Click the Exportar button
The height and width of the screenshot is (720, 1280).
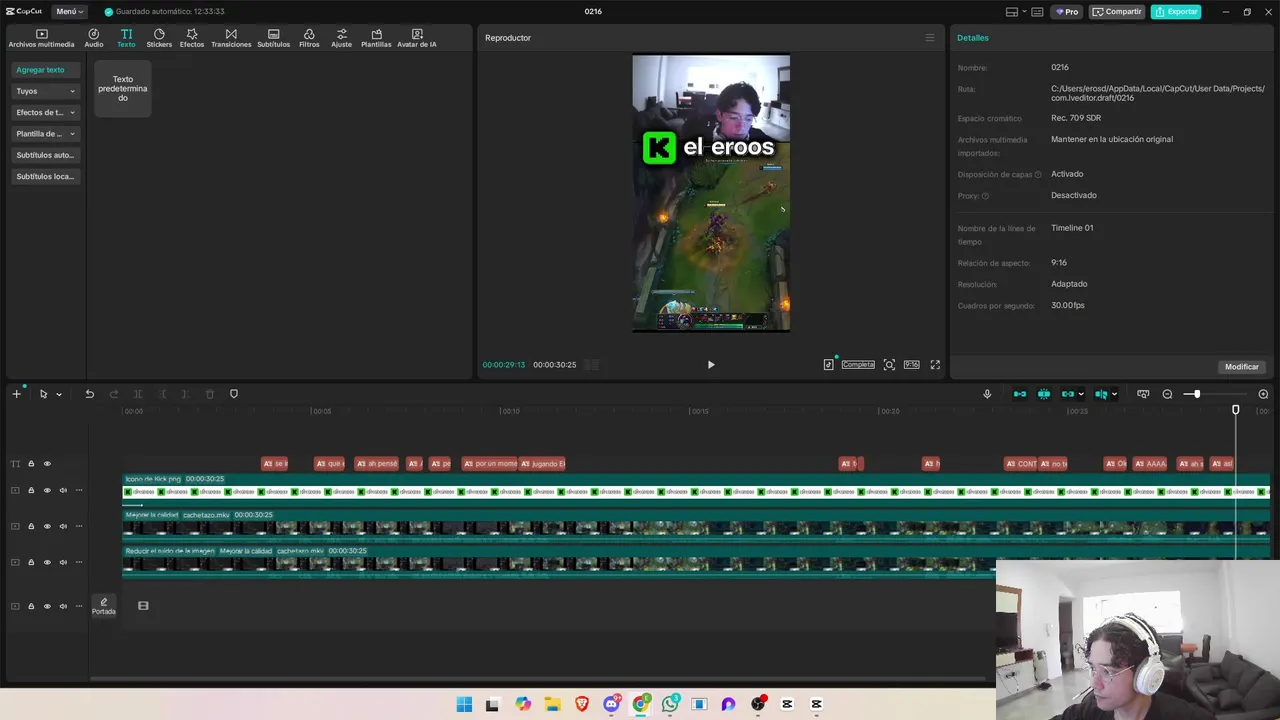1176,12
